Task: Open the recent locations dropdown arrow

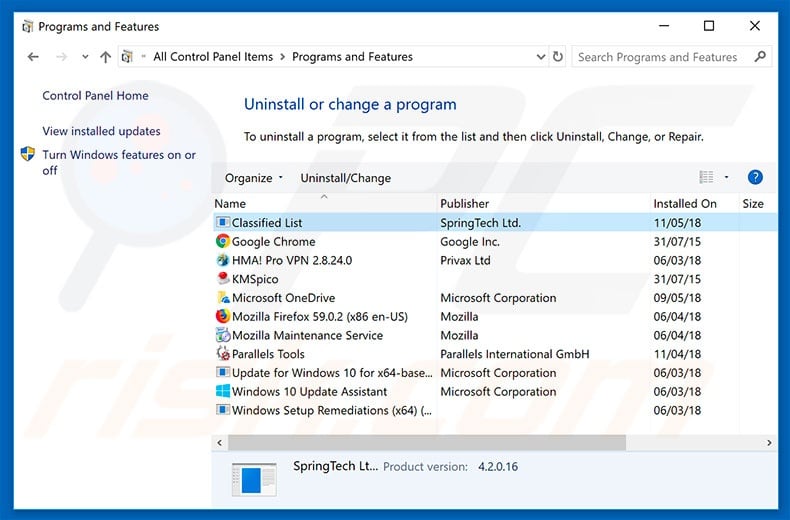Action: click(85, 56)
